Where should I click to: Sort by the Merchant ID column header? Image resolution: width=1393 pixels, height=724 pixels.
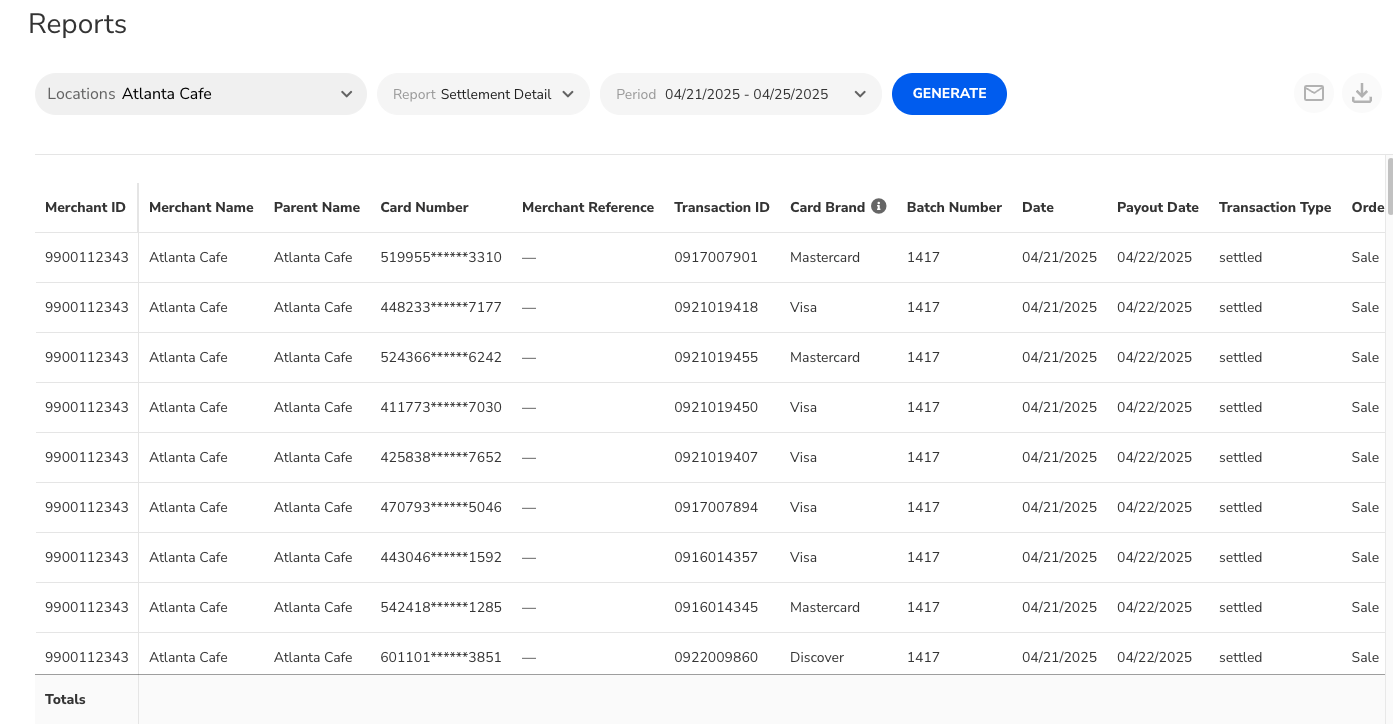coord(85,207)
